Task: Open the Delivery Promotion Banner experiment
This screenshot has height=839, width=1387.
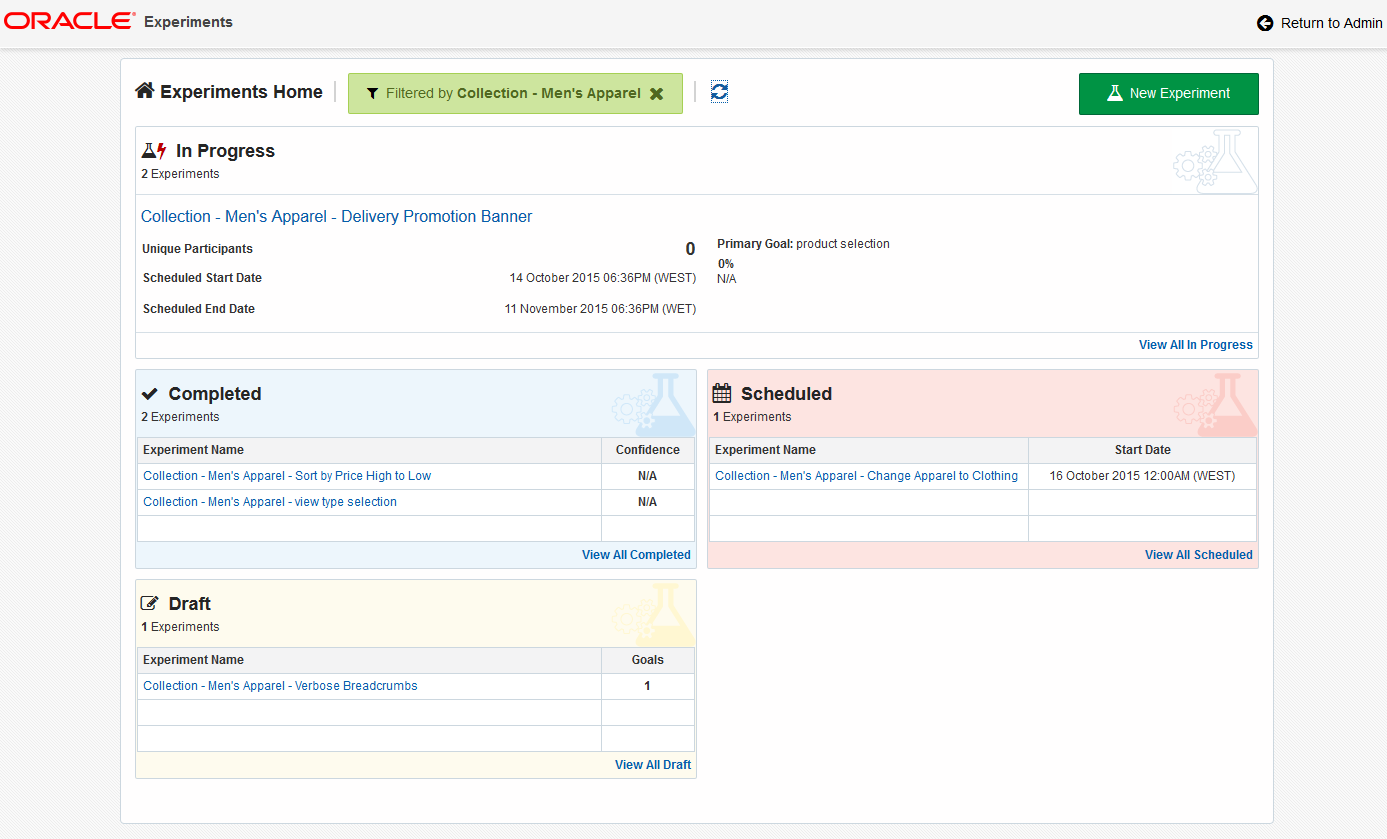Action: click(x=336, y=217)
